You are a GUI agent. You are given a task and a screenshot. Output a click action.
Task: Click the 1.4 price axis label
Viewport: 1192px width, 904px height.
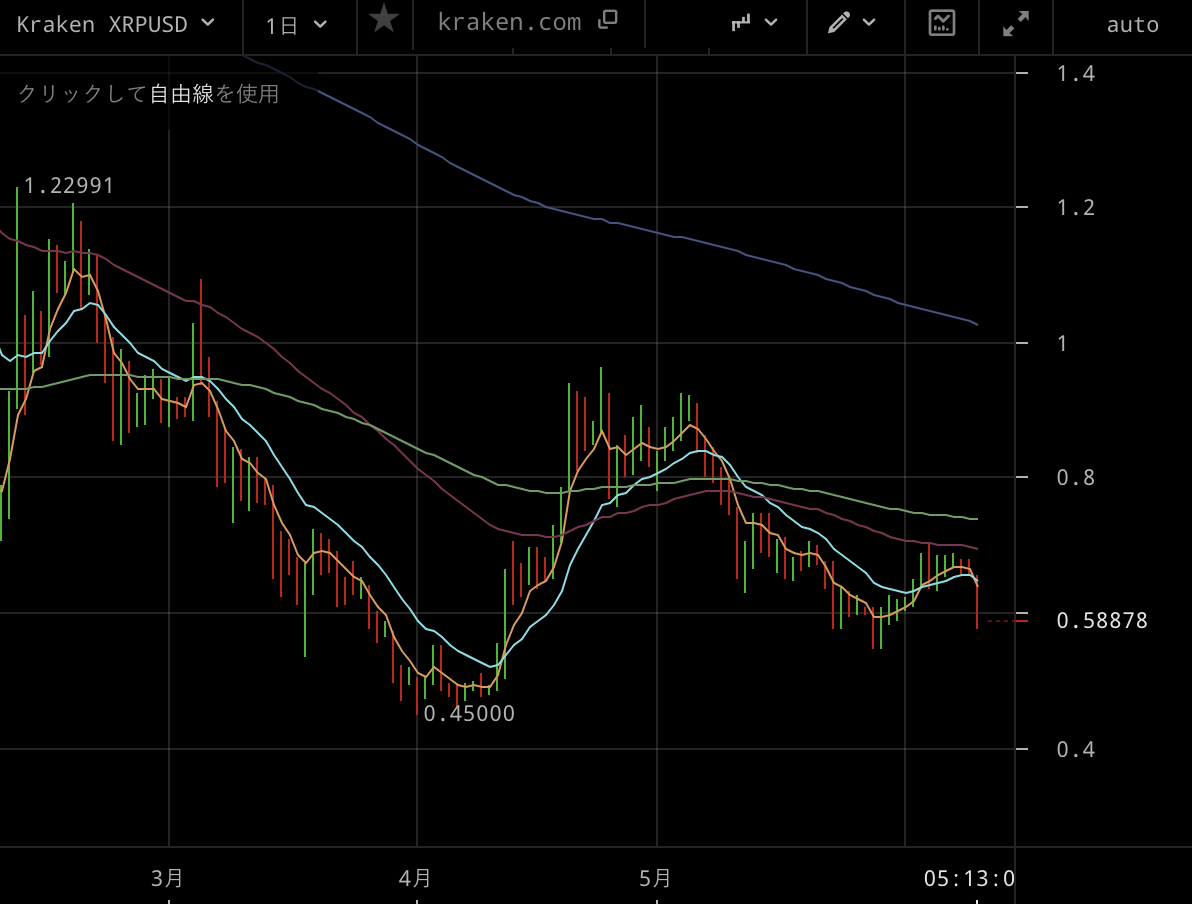pyautogui.click(x=1076, y=73)
